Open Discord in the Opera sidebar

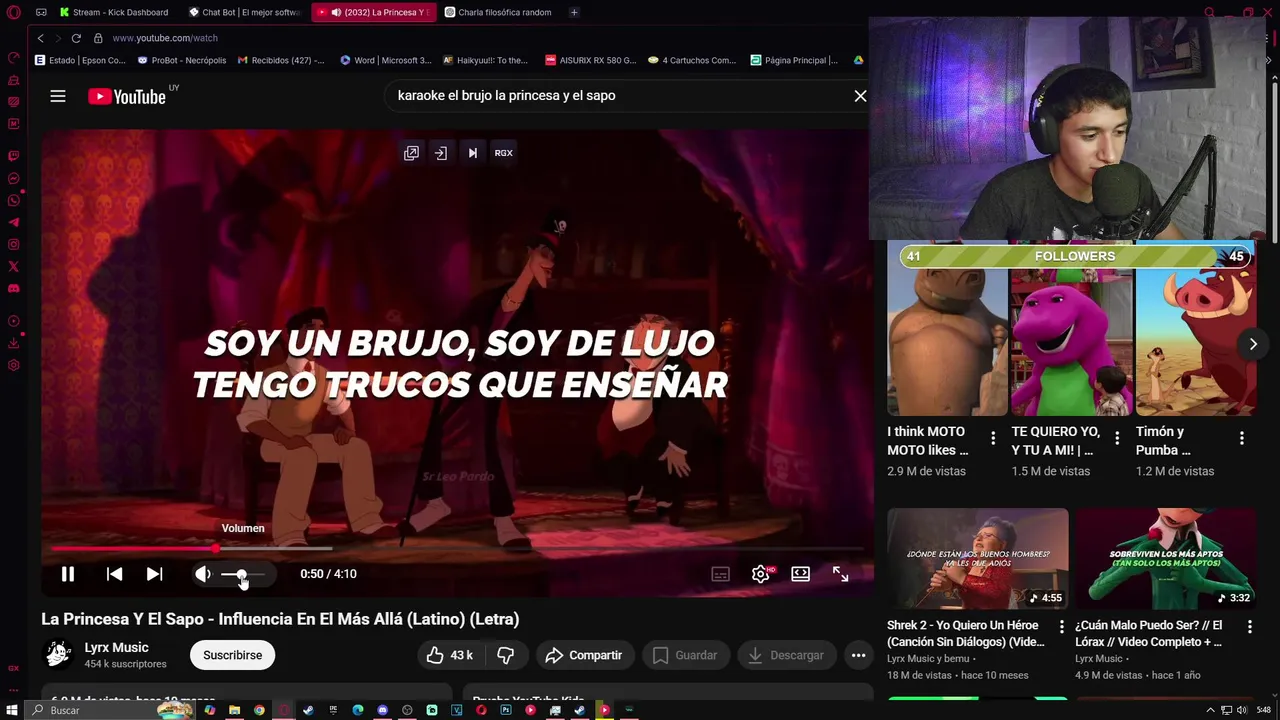point(13,289)
